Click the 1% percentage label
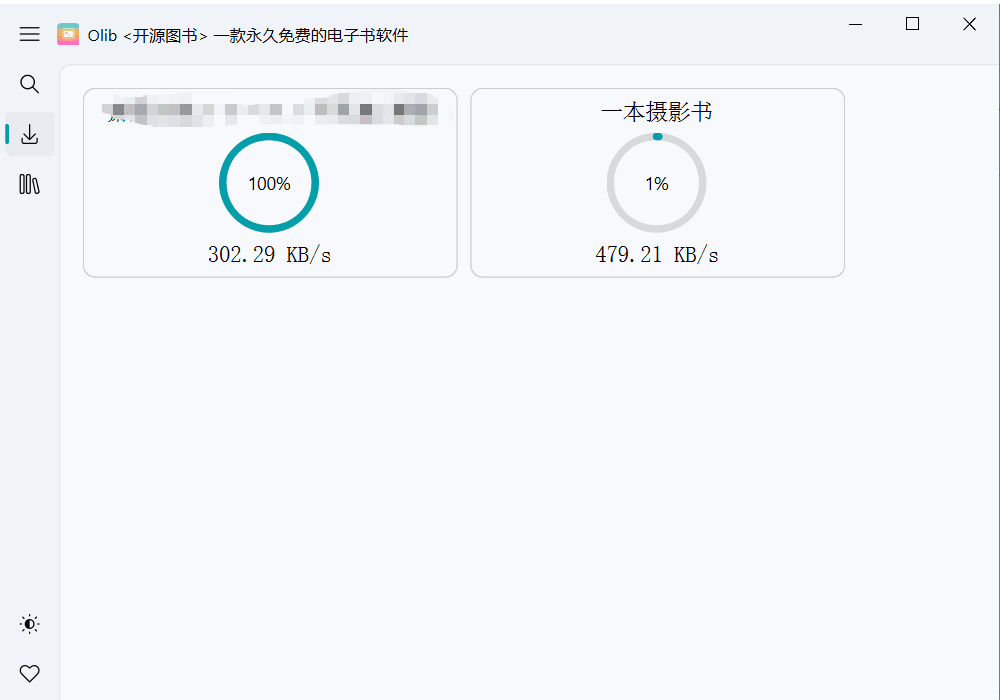The width and height of the screenshot is (1002, 700). point(657,184)
